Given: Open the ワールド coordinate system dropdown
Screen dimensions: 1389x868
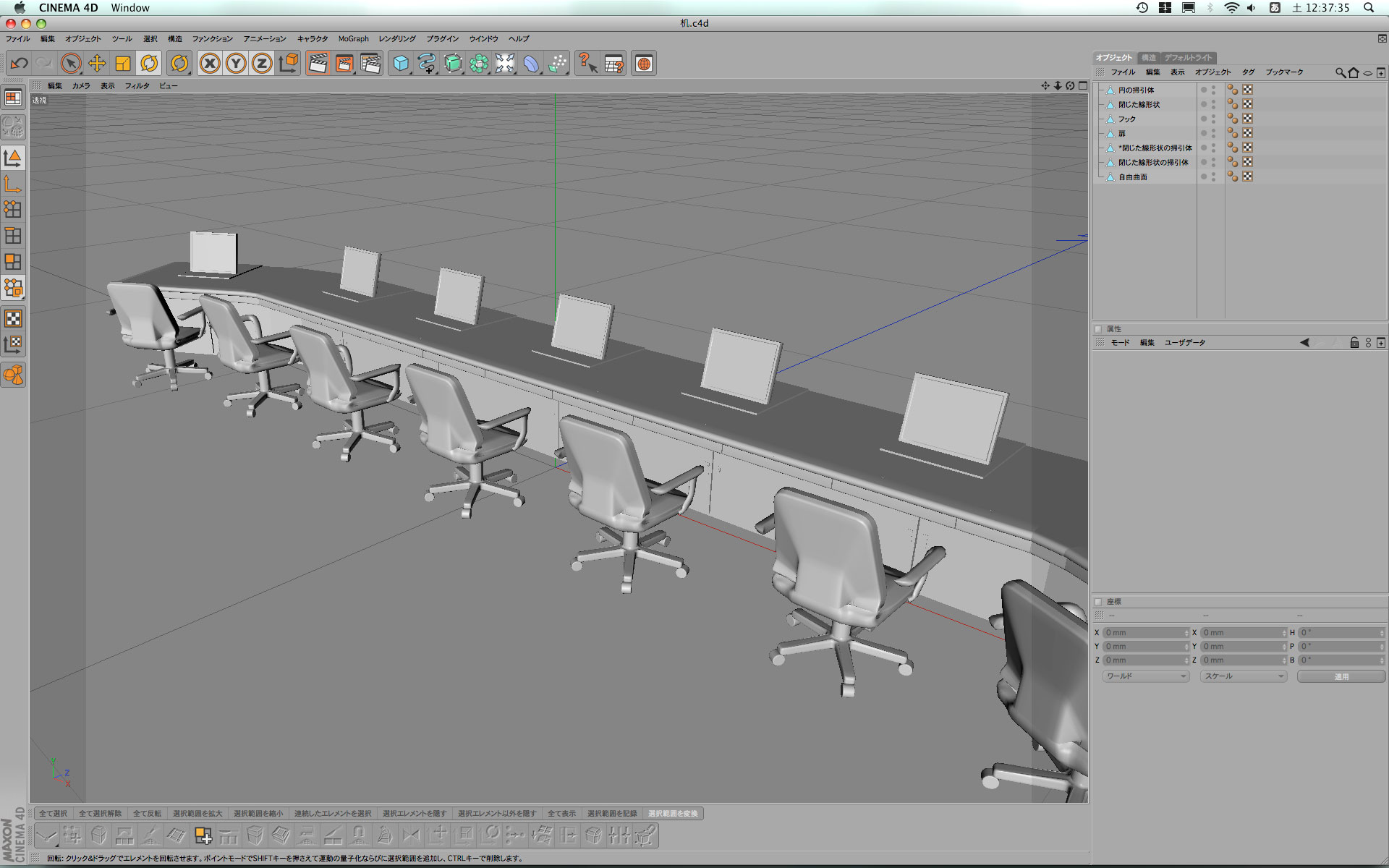Looking at the screenshot, I should coord(1146,676).
